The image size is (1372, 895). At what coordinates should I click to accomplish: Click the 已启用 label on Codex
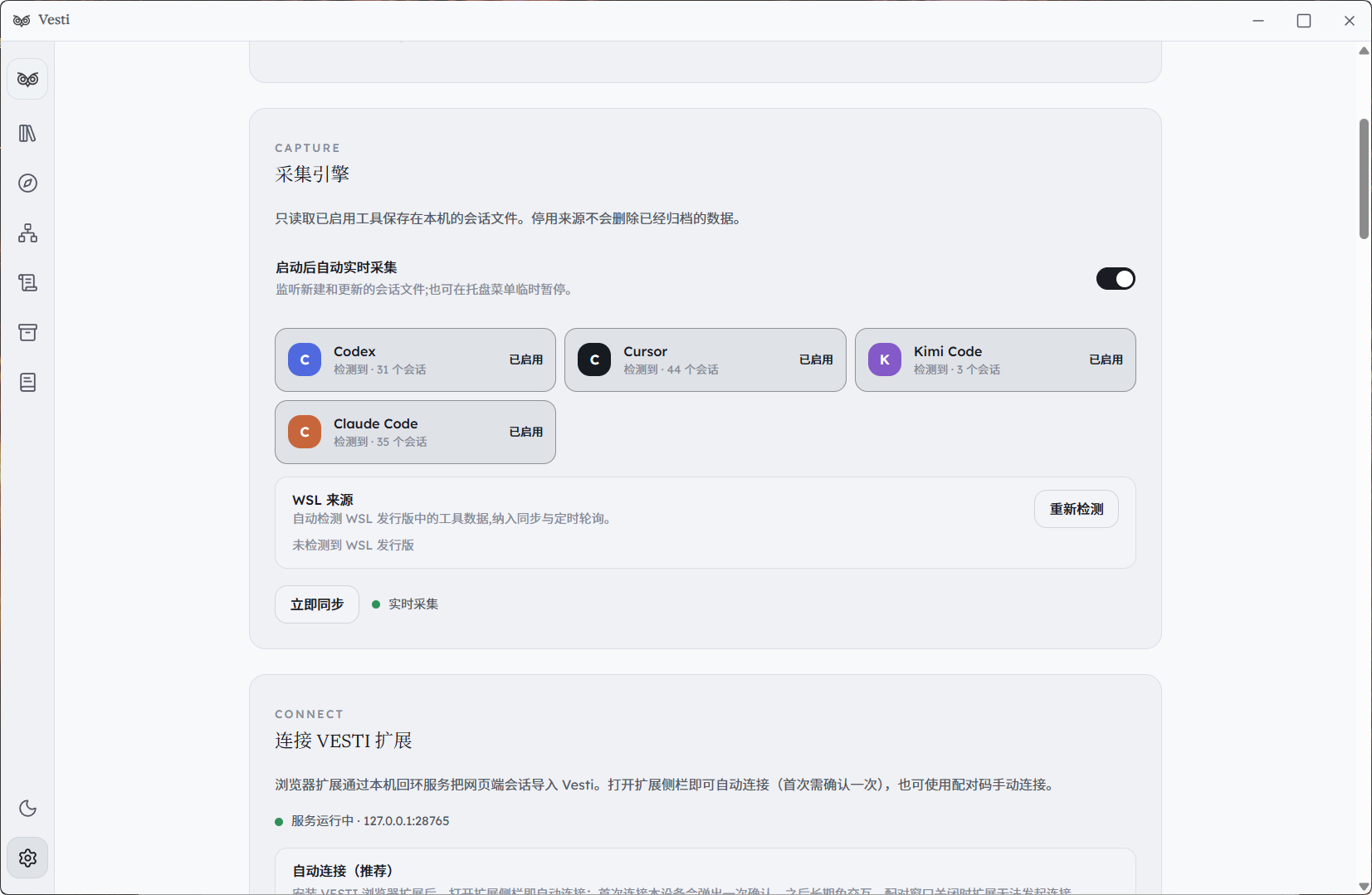click(526, 359)
